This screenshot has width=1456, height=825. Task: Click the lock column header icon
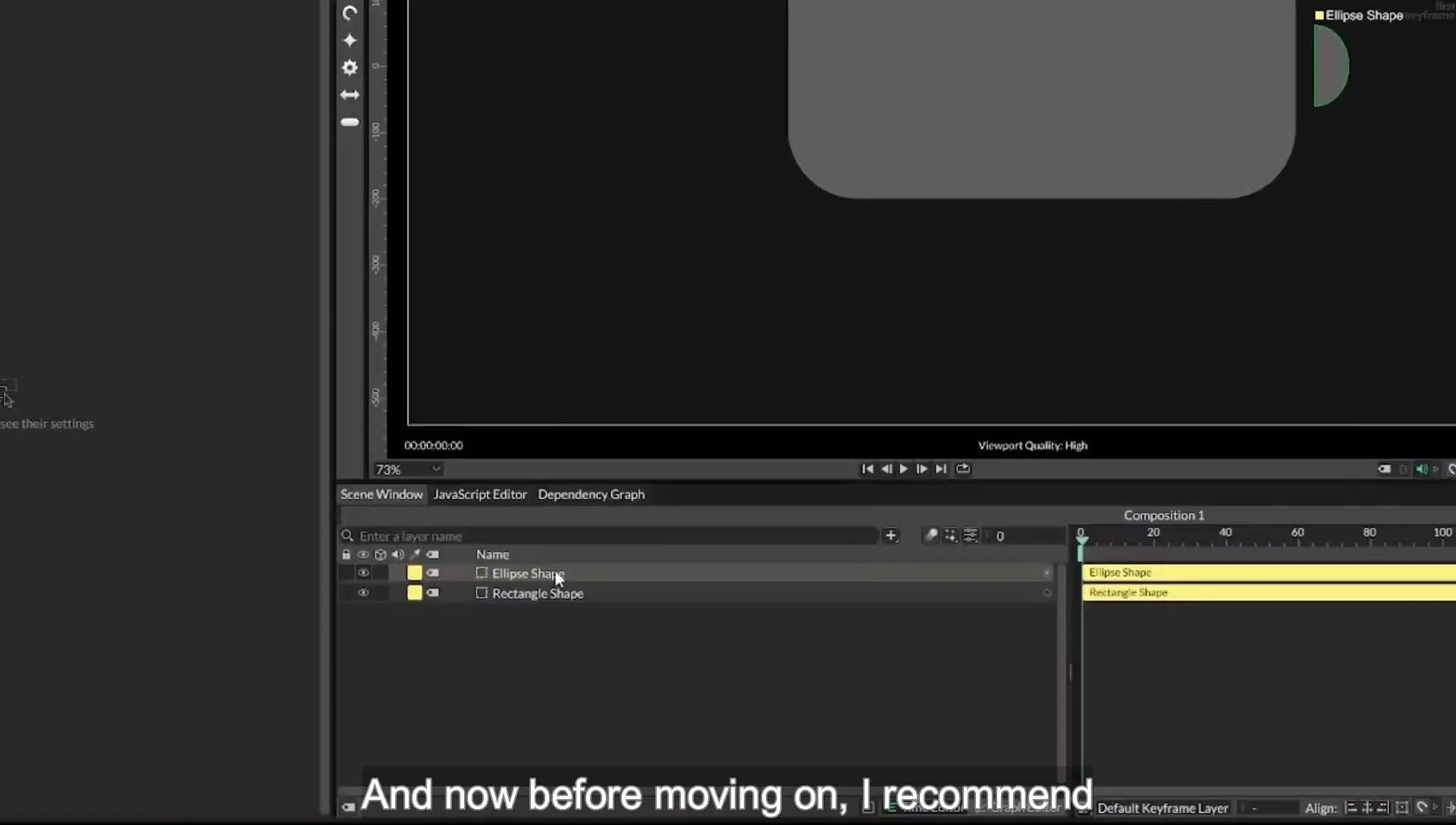(x=347, y=555)
